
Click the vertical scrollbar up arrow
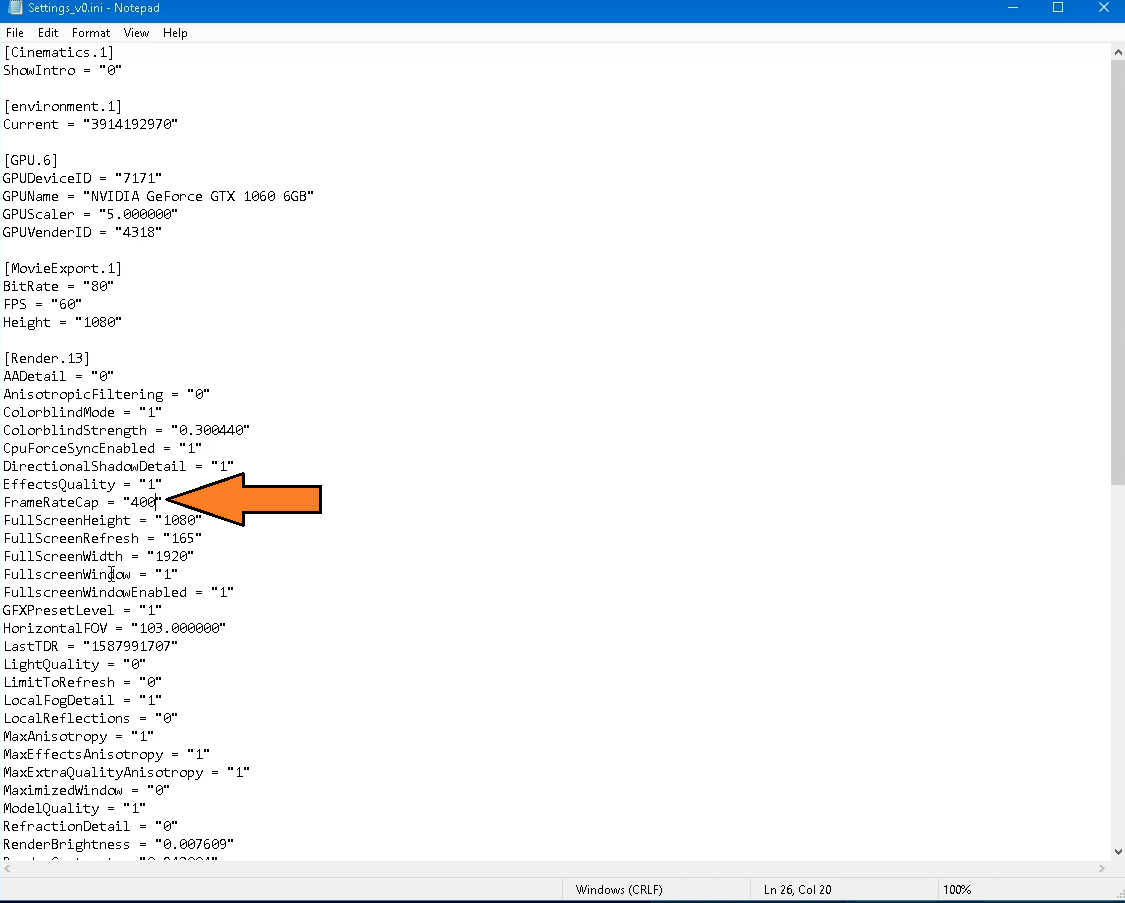coord(1117,51)
